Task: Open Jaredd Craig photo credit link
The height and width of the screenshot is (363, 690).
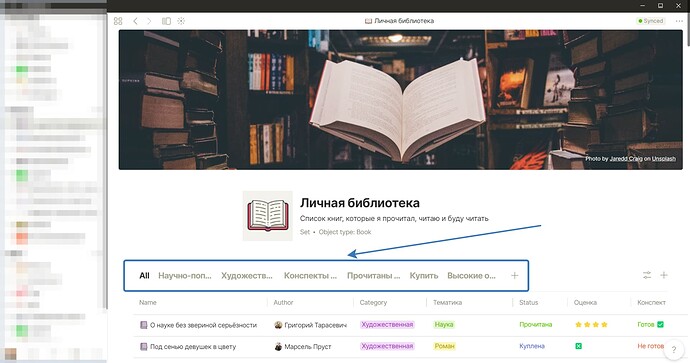Action: point(626,159)
